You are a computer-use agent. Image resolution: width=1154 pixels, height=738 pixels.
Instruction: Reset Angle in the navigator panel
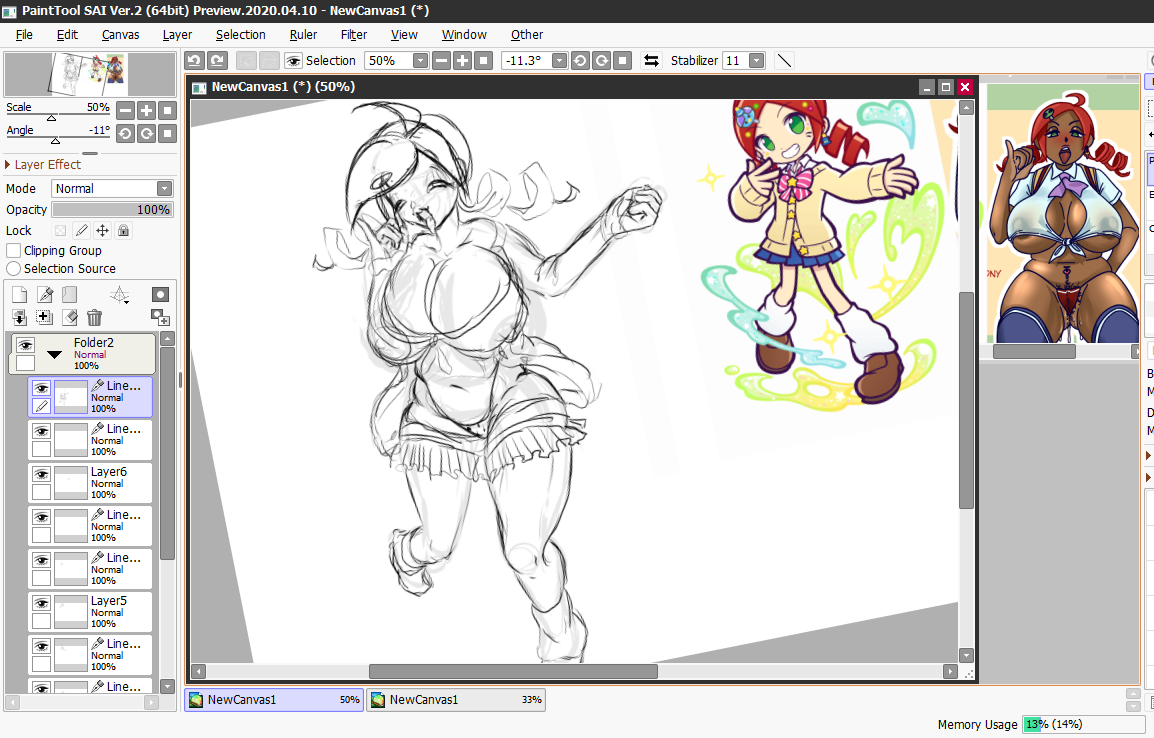click(x=168, y=133)
